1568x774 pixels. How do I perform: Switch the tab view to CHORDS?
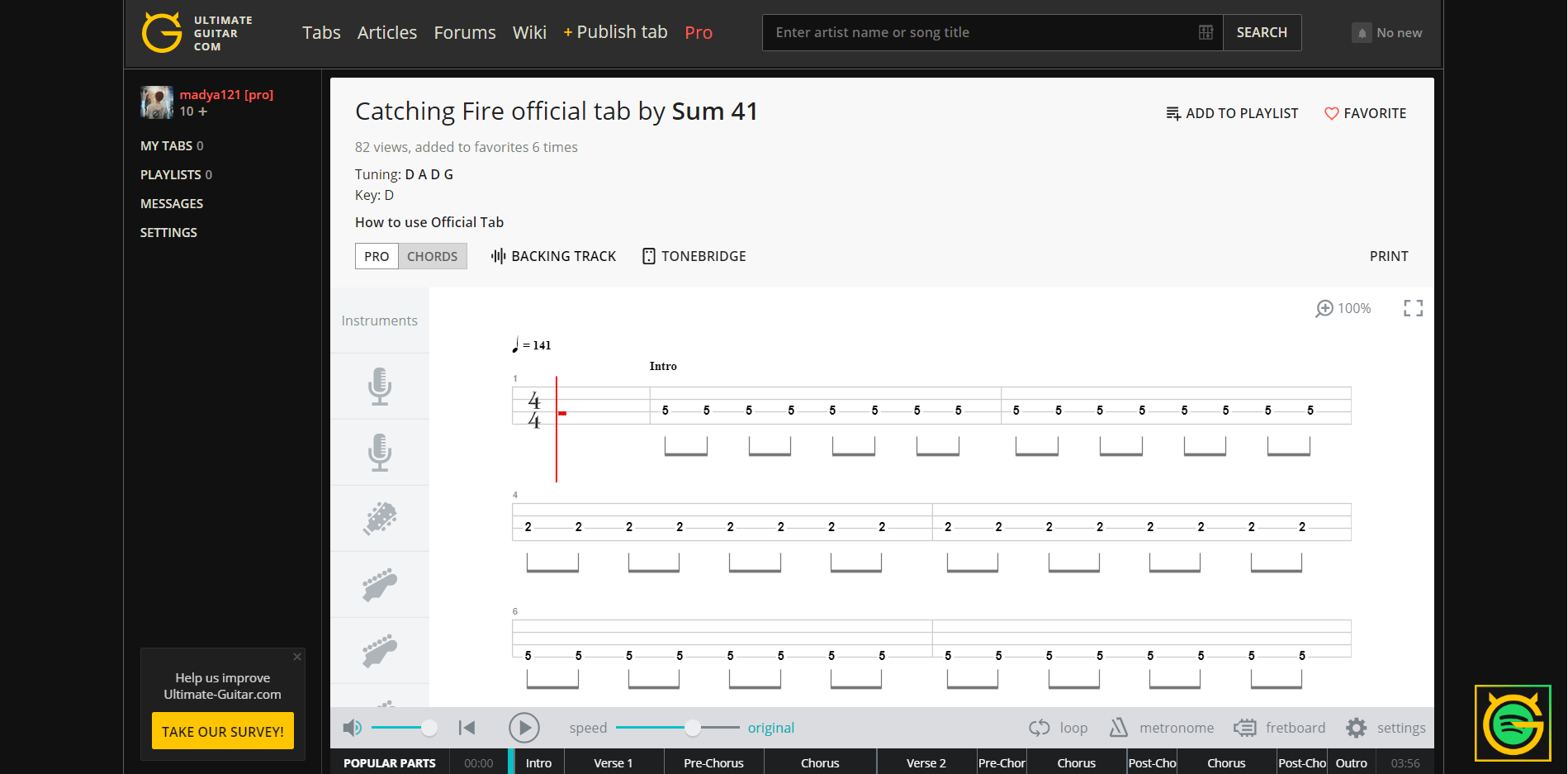(432, 256)
